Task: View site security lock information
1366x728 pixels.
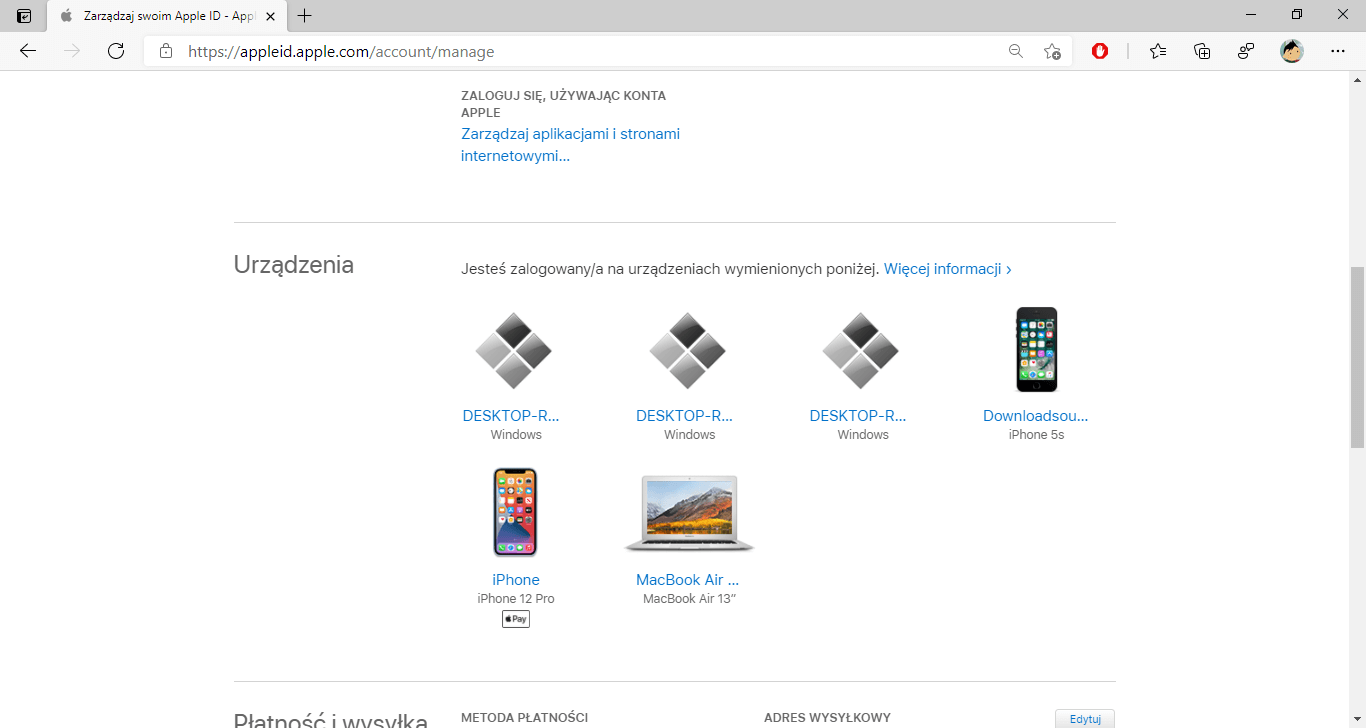Action: click(166, 51)
